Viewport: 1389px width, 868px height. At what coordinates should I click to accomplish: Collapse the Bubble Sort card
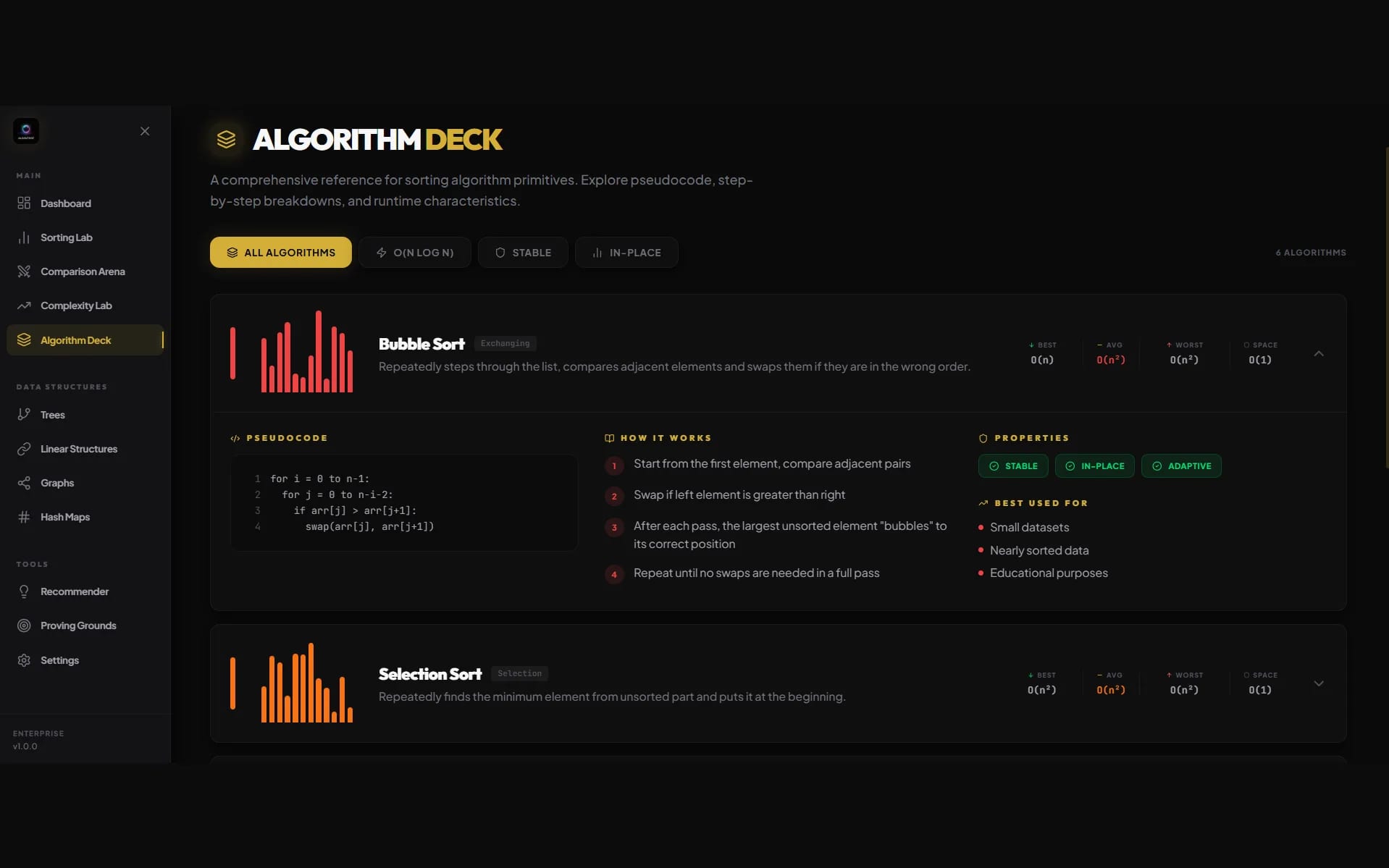click(x=1319, y=353)
